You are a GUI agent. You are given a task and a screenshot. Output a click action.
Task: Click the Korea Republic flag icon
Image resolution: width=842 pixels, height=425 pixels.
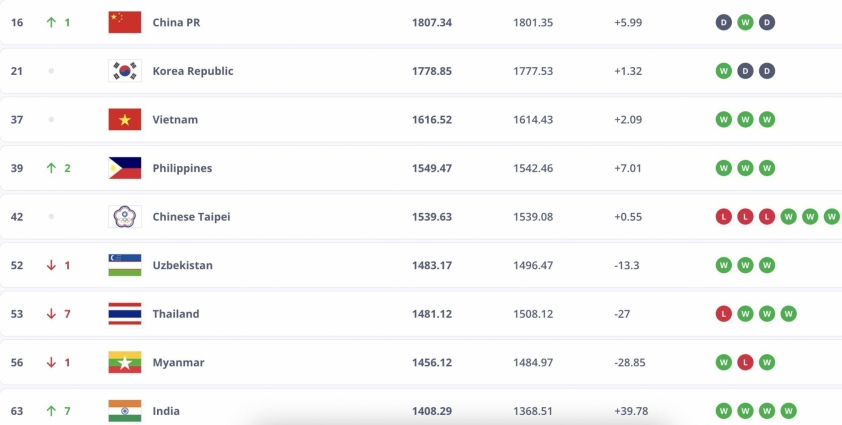[125, 71]
